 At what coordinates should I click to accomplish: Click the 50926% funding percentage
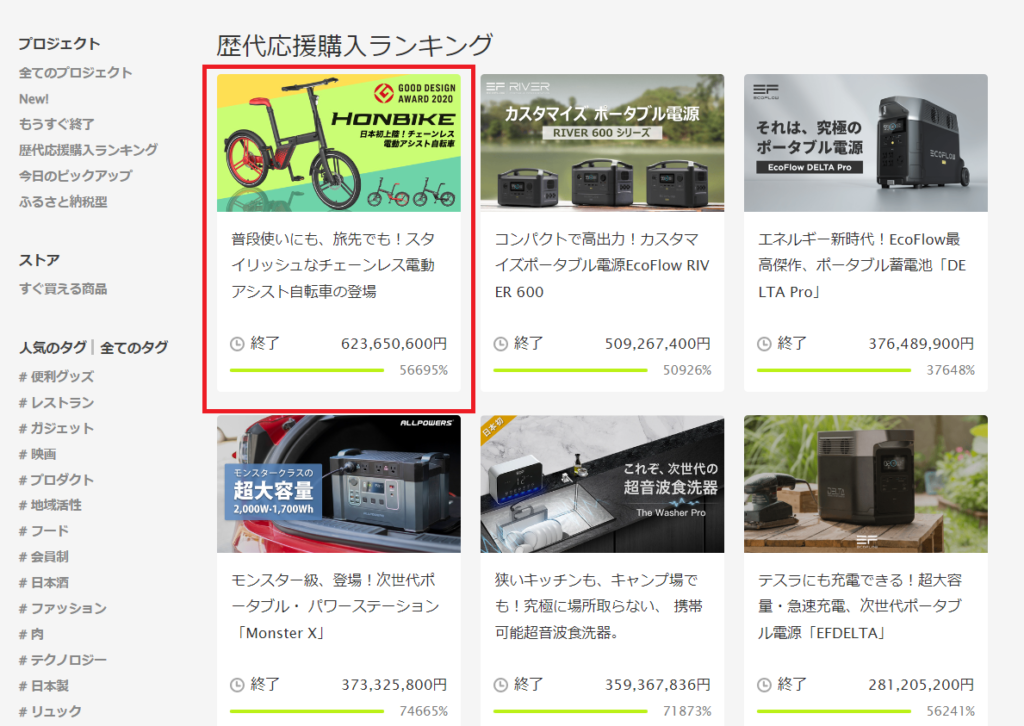coord(687,370)
